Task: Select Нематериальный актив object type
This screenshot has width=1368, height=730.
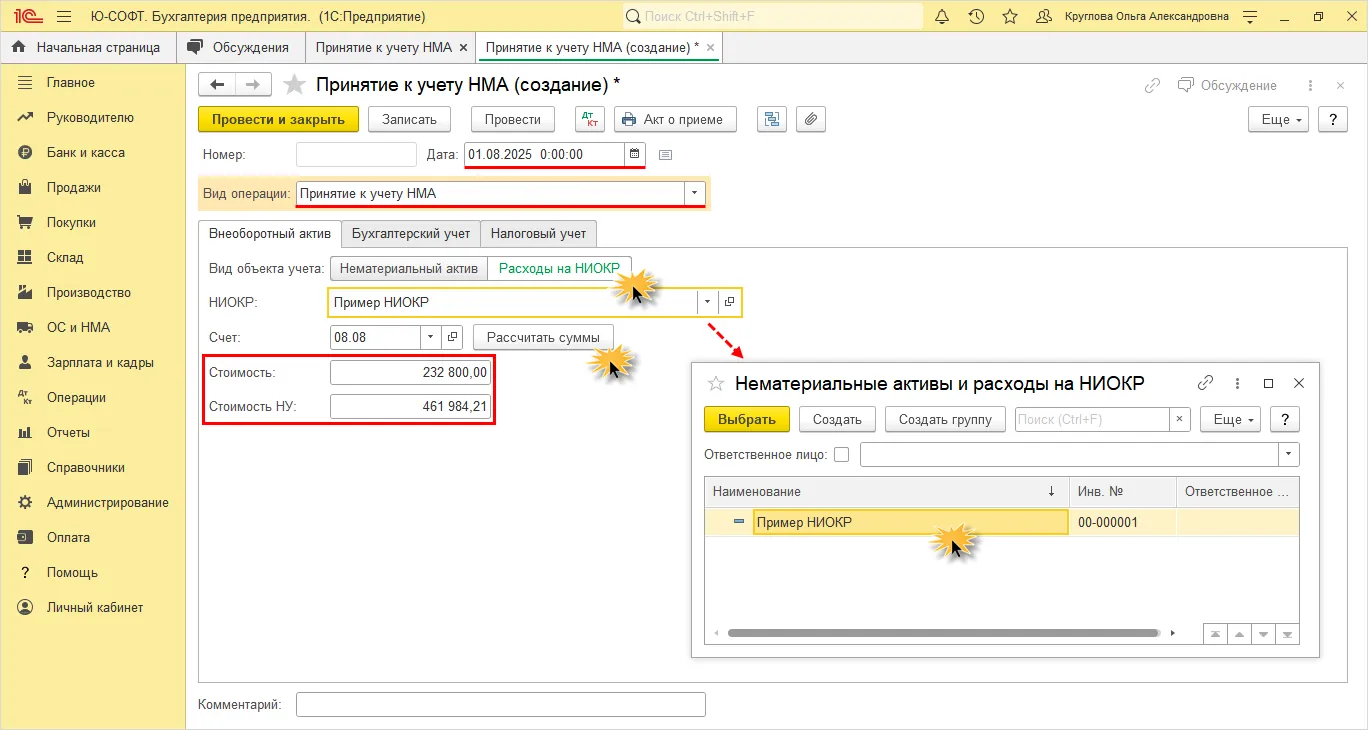Action: point(409,268)
